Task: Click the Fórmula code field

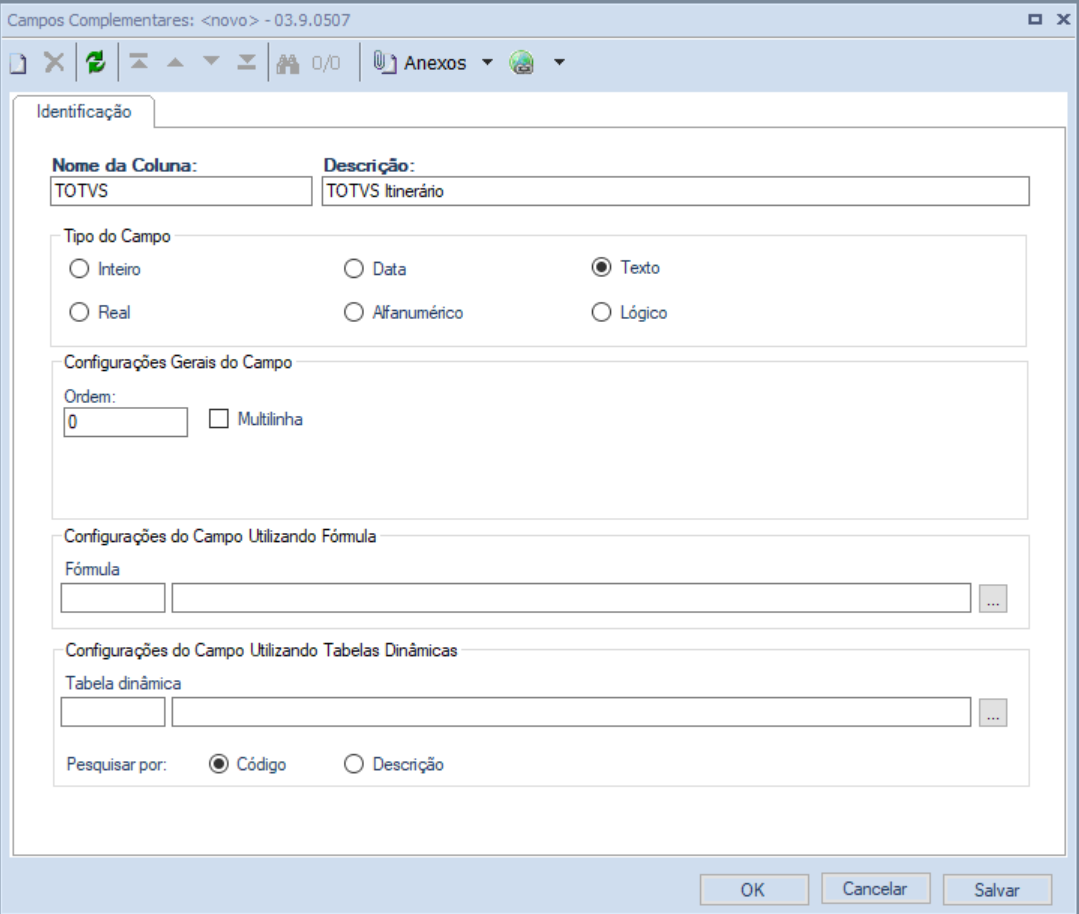Action: 113,597
